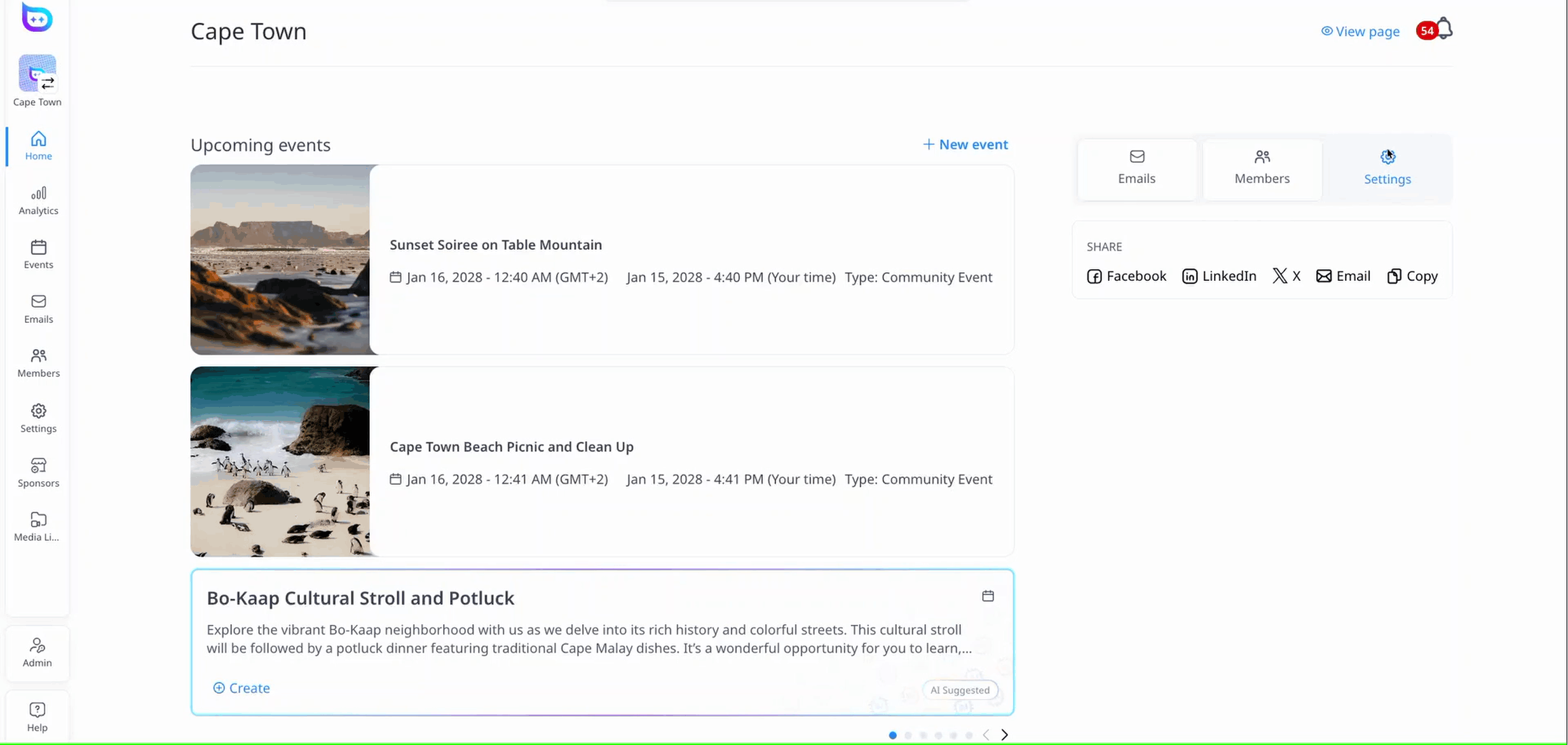The width and height of the screenshot is (1568, 745).
Task: Click Table Mountain event thumbnail
Action: coord(280,259)
